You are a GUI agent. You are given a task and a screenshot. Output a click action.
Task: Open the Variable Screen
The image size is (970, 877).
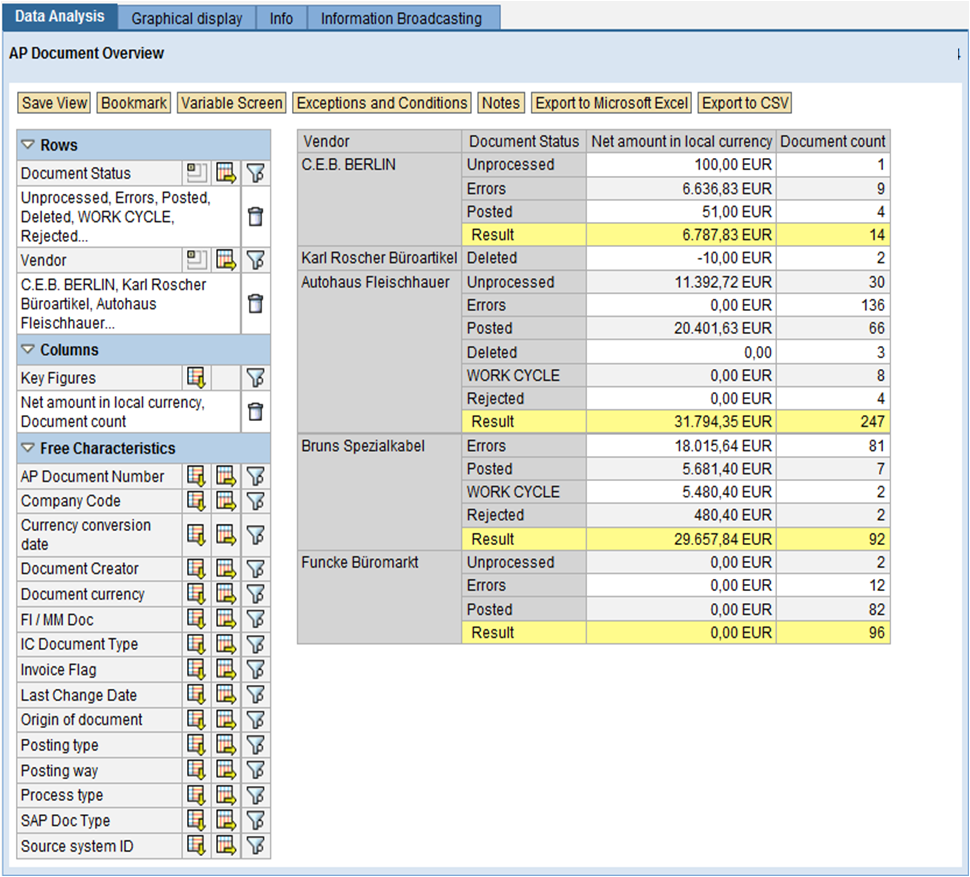(x=231, y=102)
